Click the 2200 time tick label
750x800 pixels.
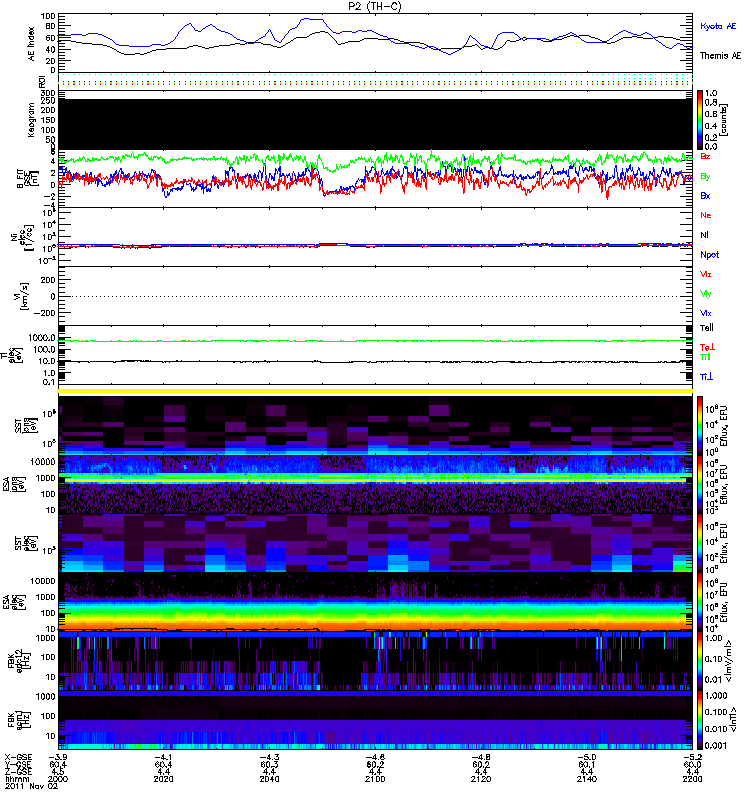[x=692, y=779]
